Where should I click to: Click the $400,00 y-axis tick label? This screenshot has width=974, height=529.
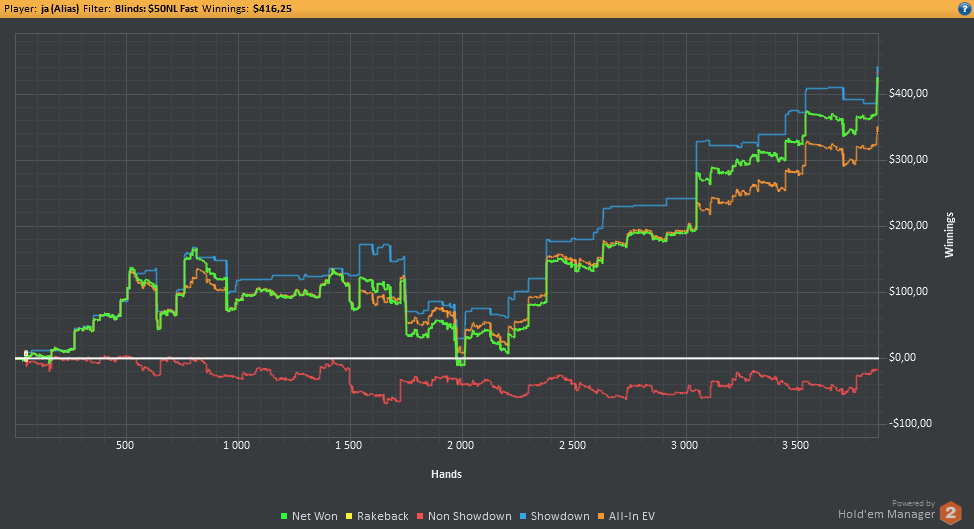pos(909,93)
